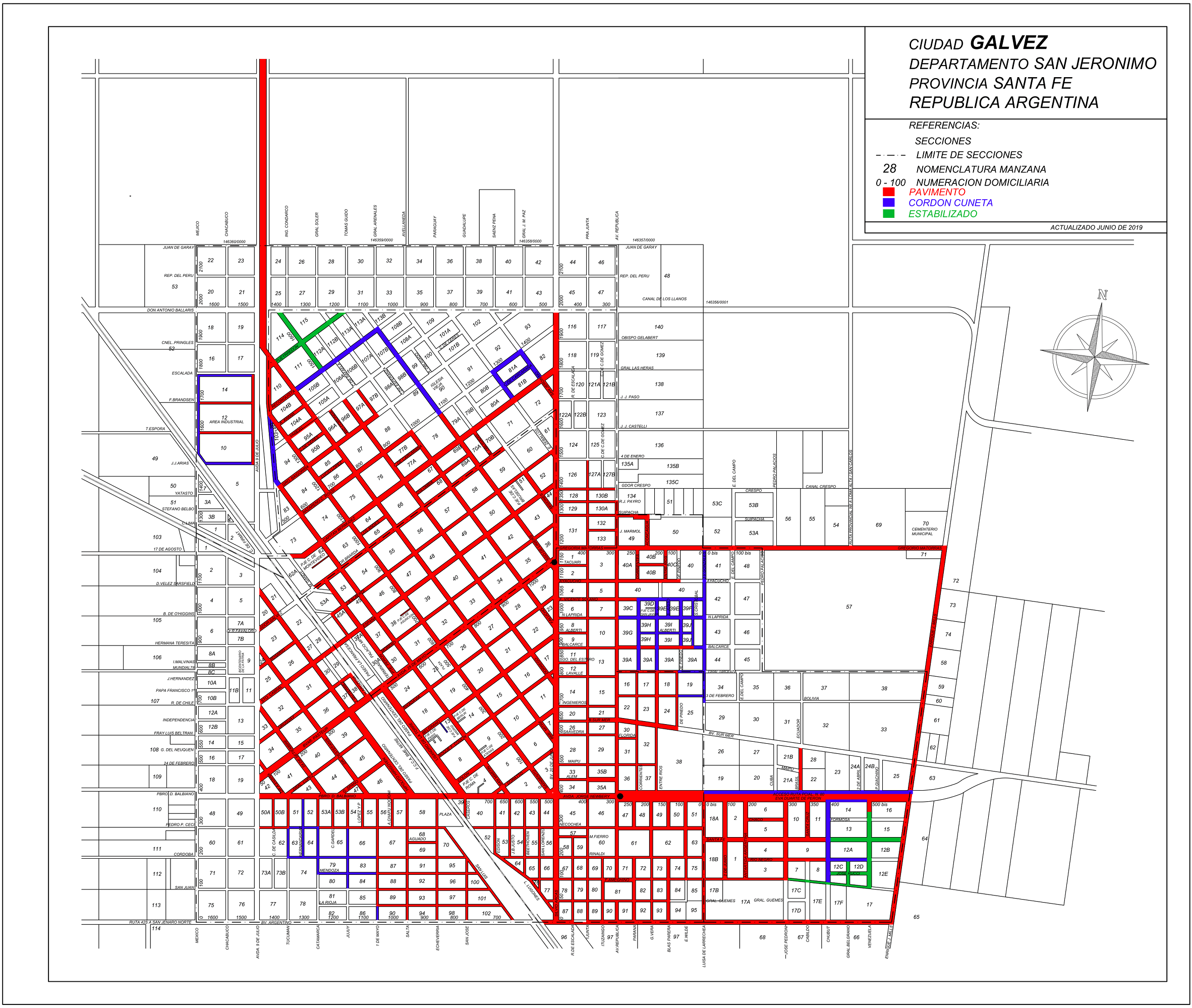The image size is (1192, 1008).
Task: Click the OBISPO GELABERT street label
Action: click(639, 338)
